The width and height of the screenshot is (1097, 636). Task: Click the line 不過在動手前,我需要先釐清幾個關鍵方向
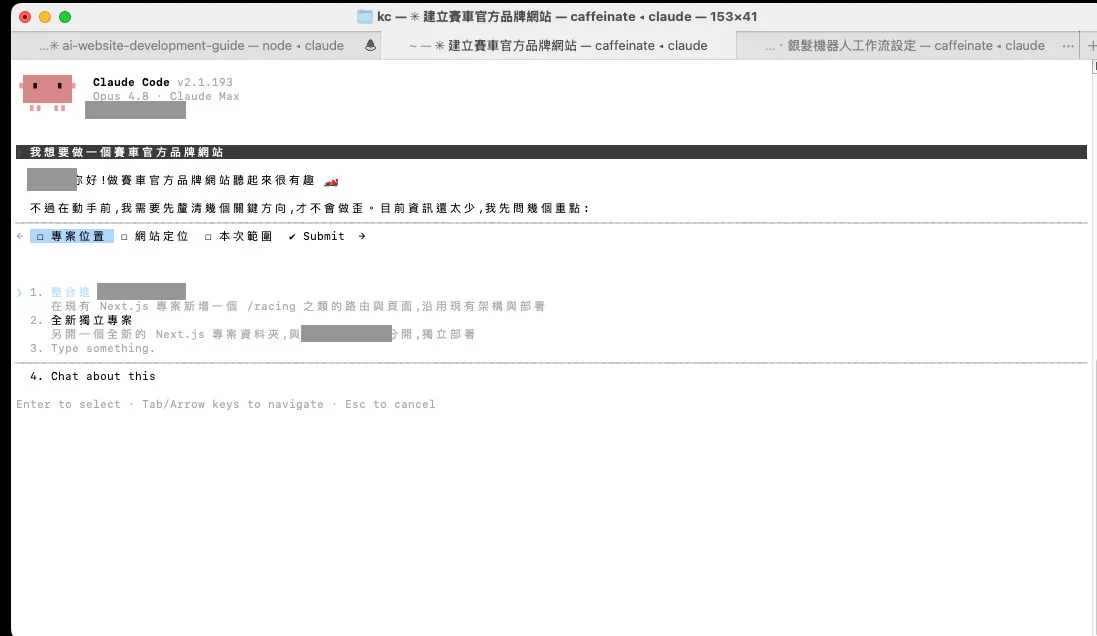pyautogui.click(x=310, y=209)
